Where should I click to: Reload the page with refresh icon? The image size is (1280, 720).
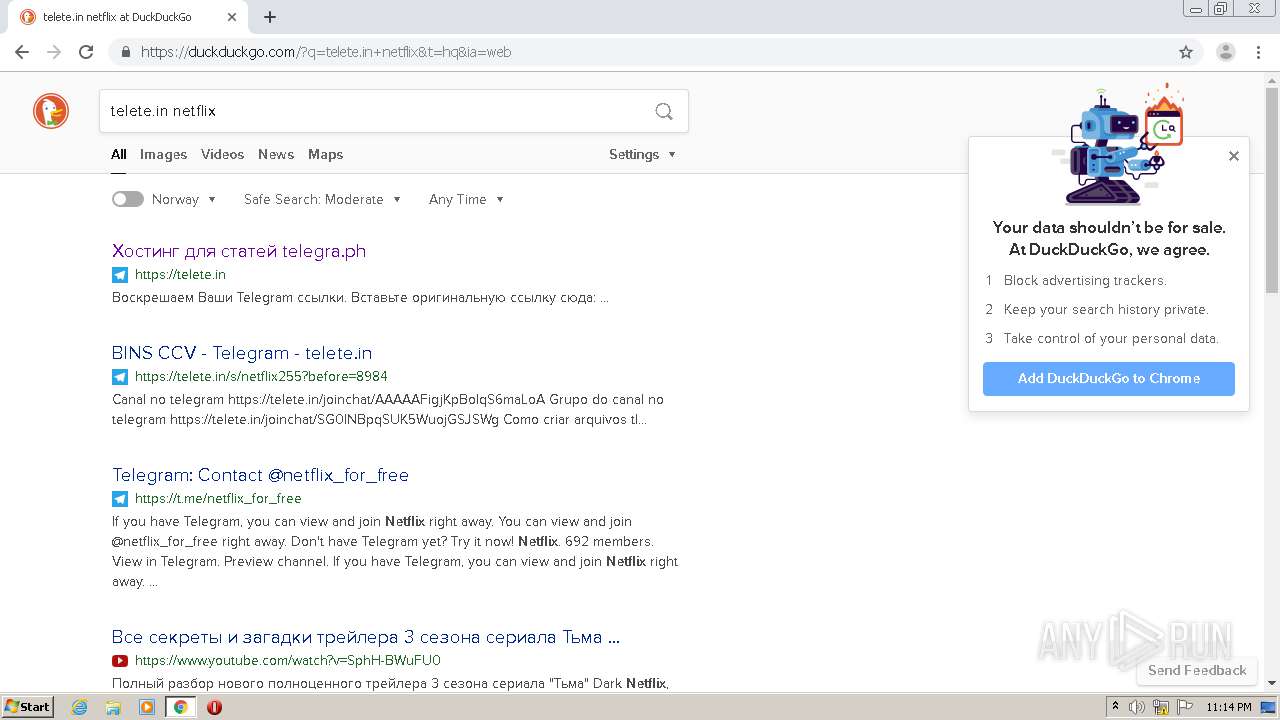point(86,52)
